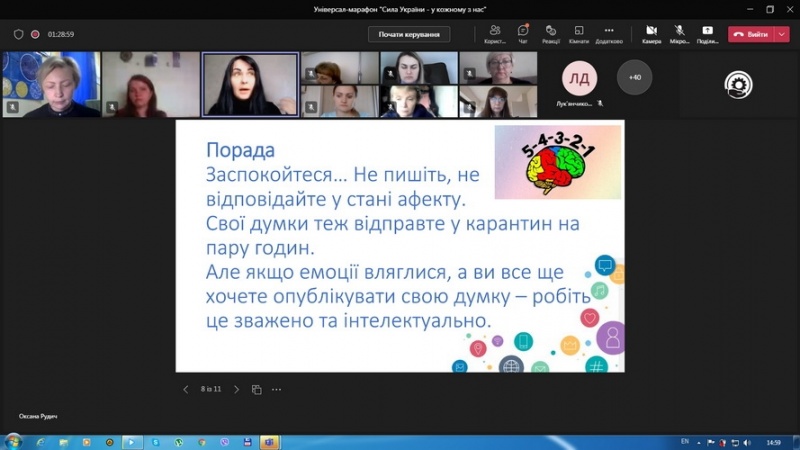
Task: Open the More actions (Додатково) menu
Action: [x=608, y=33]
